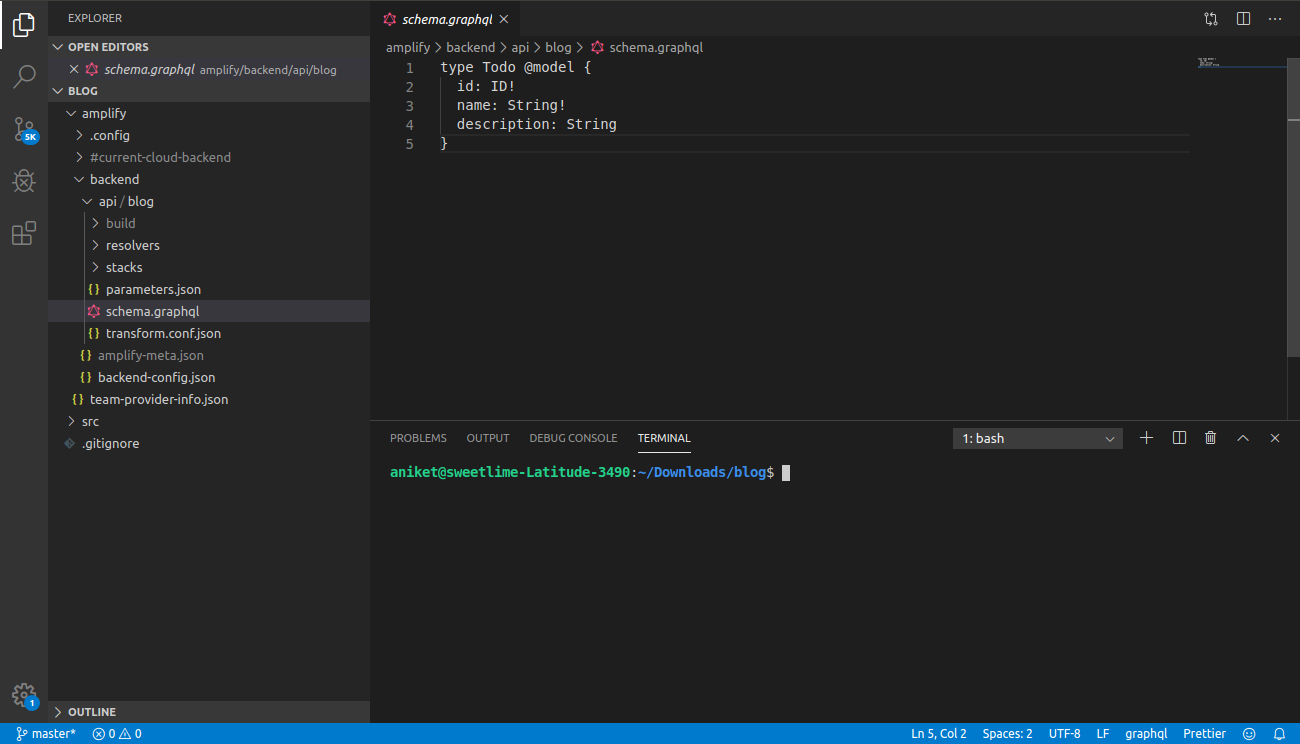1300x744 pixels.
Task: Open backend-config.json in the explorer
Action: [x=156, y=377]
